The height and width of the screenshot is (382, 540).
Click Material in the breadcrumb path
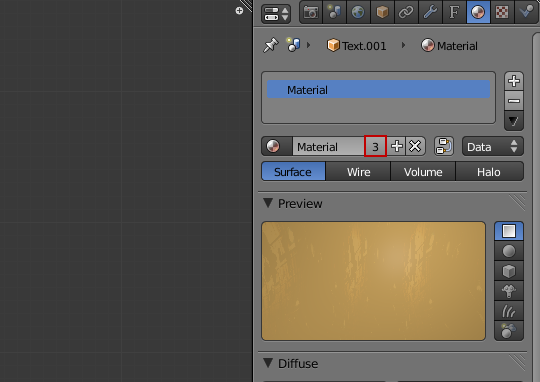[x=449, y=45]
